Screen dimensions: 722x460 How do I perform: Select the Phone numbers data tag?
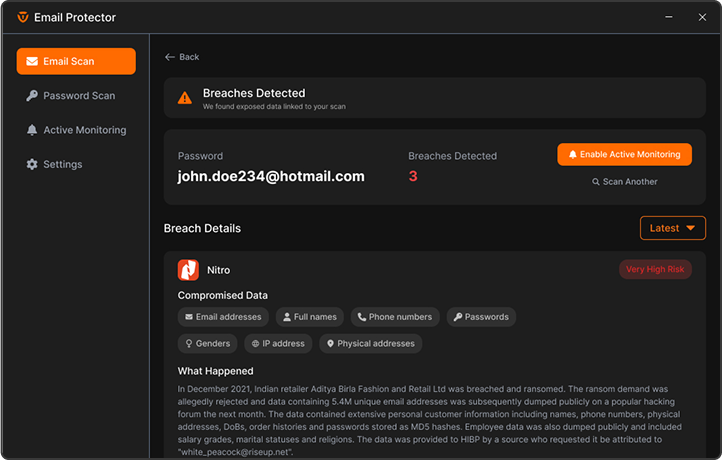[x=394, y=317]
